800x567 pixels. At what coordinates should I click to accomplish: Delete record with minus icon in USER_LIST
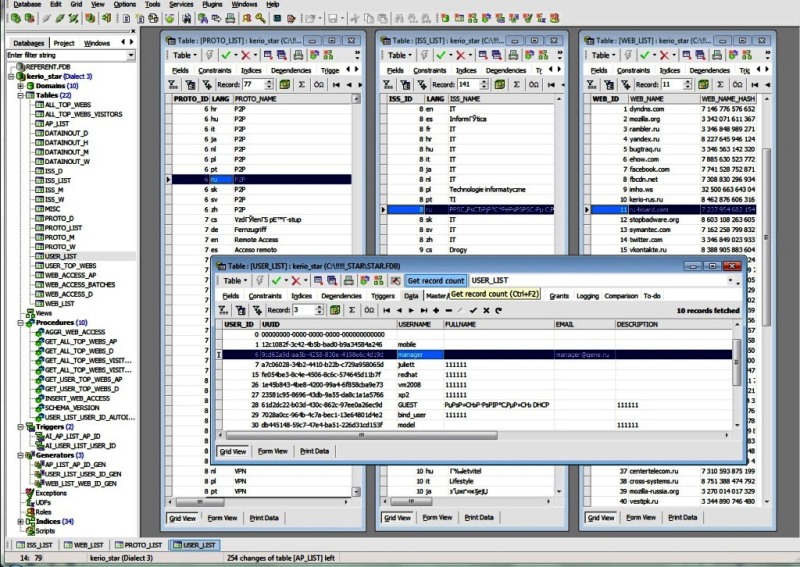pyautogui.click(x=448, y=310)
